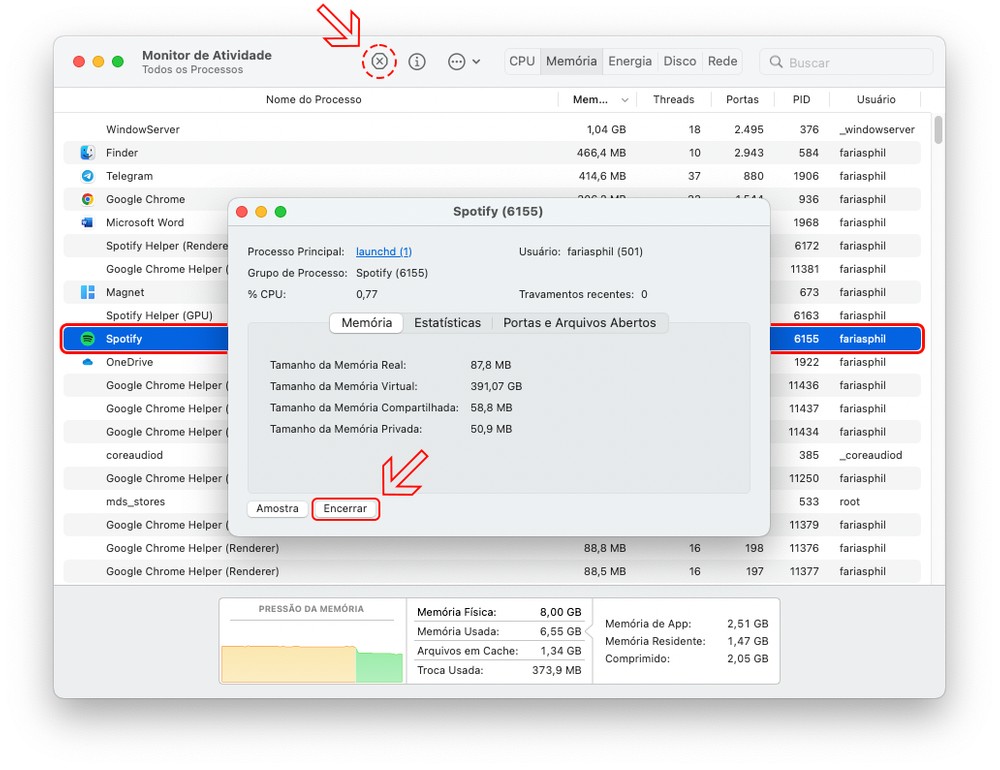Switch to the CPU tab
The width and height of the screenshot is (1000, 770).
[522, 61]
